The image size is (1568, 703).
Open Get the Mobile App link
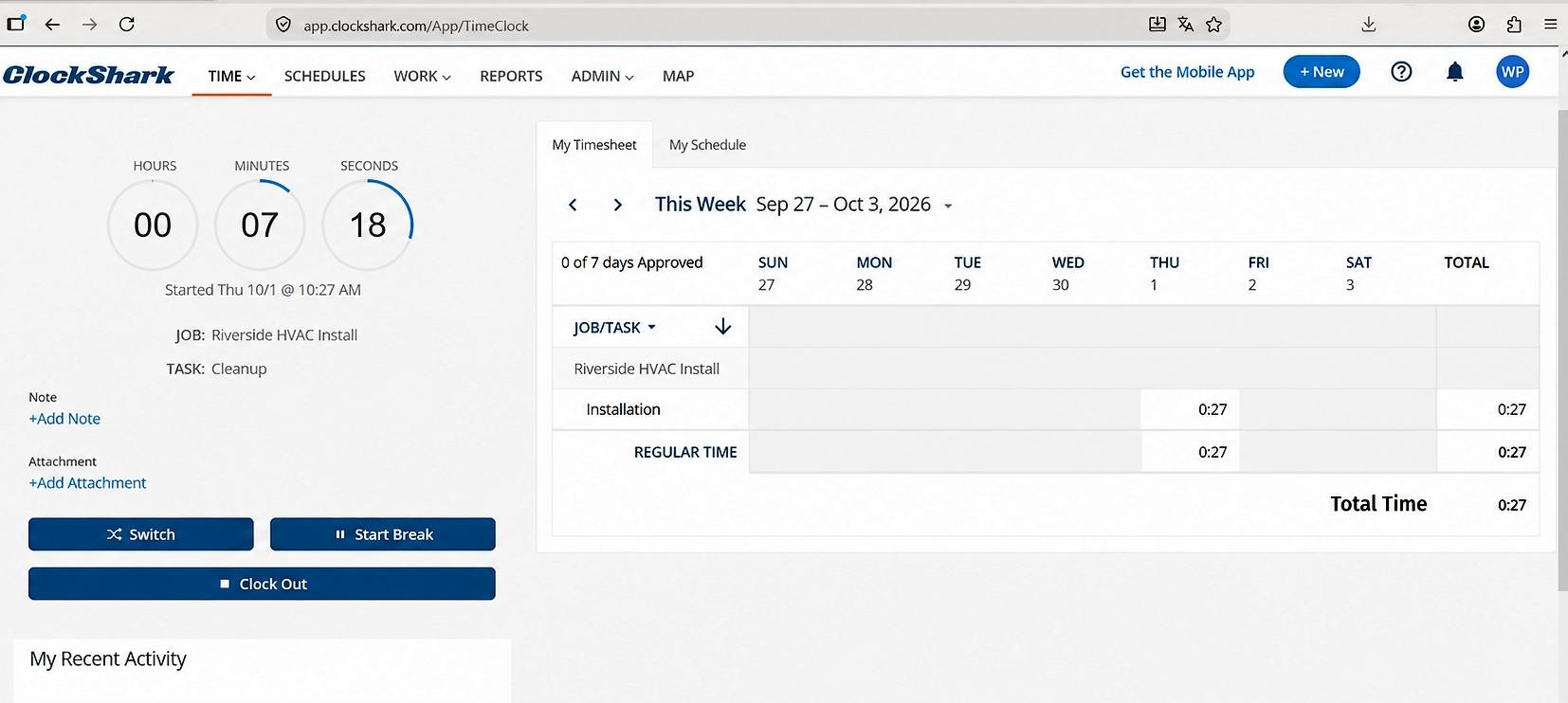point(1187,72)
